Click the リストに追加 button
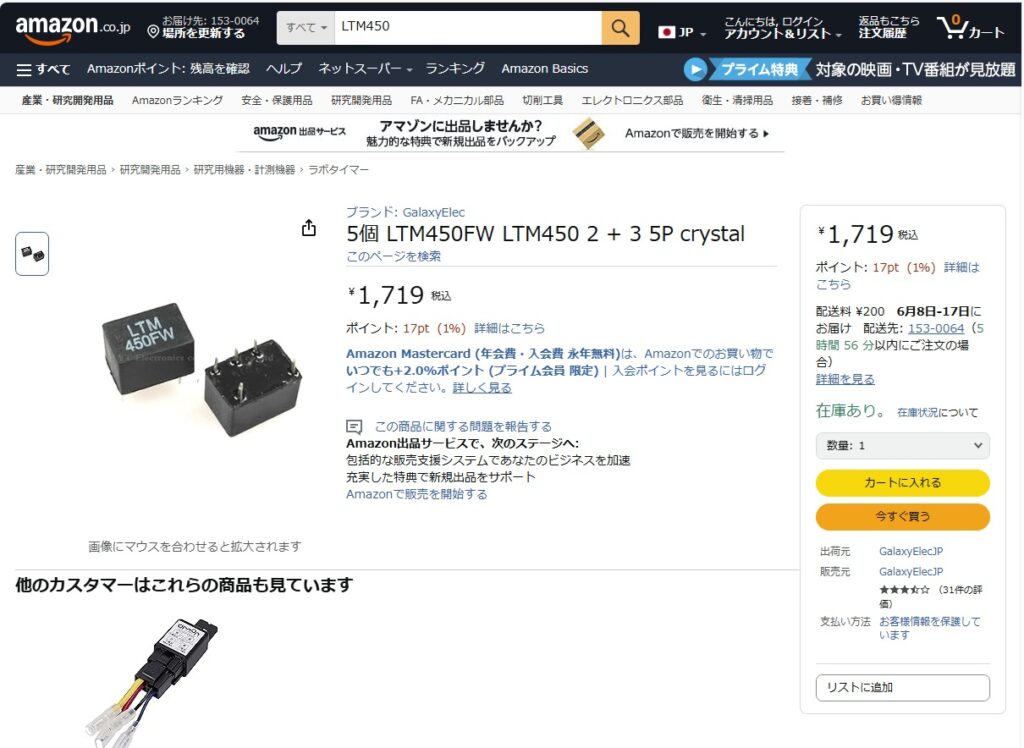1024x748 pixels. coord(903,687)
